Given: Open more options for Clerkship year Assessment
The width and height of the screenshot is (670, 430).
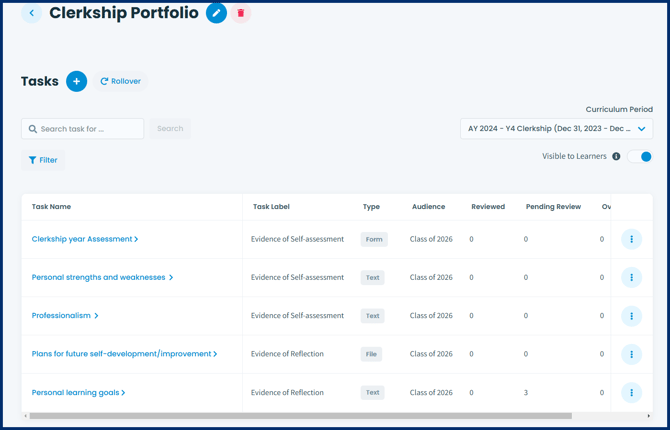Looking at the screenshot, I should [632, 239].
